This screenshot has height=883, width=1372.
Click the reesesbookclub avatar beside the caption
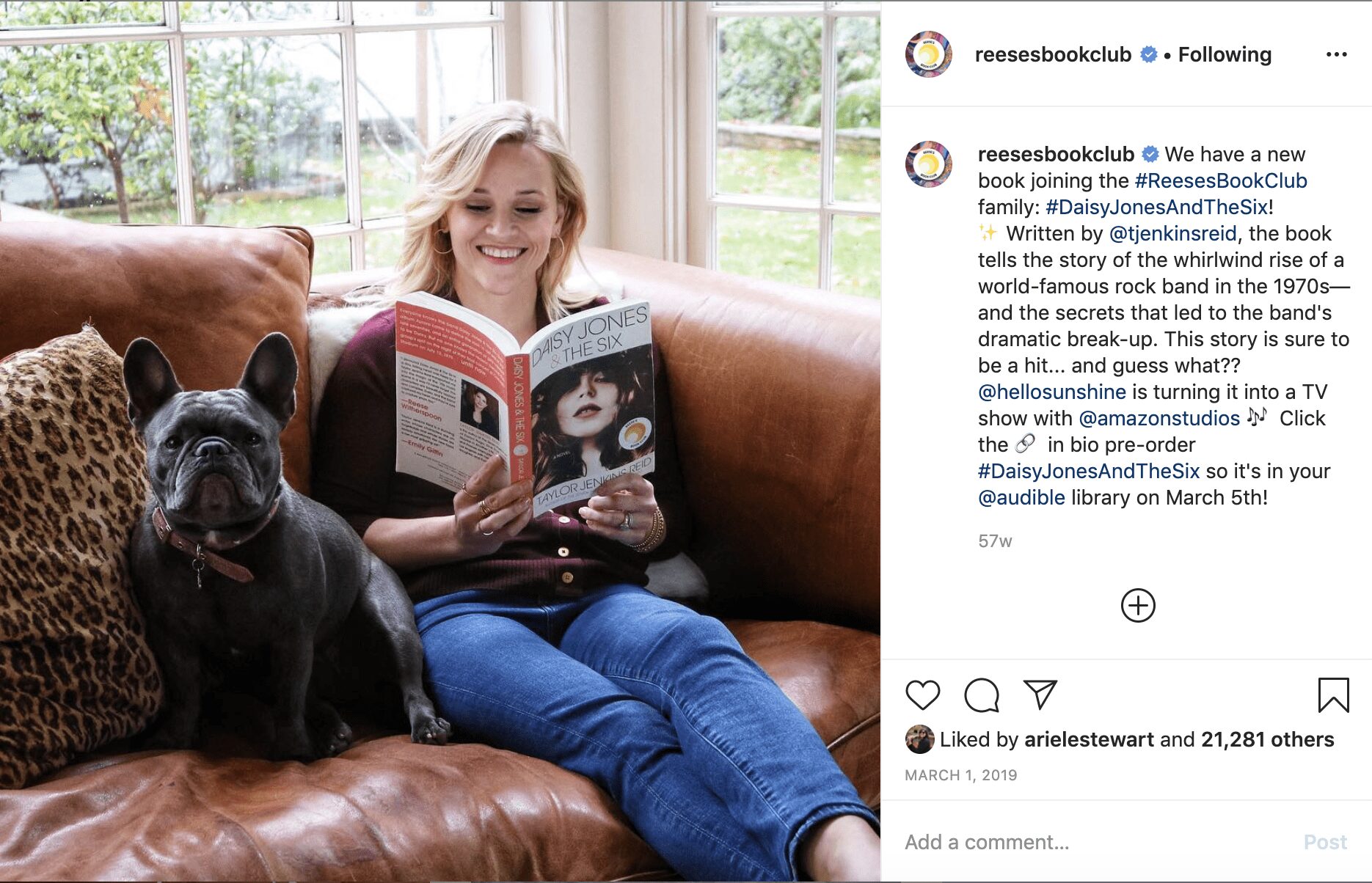click(x=928, y=164)
